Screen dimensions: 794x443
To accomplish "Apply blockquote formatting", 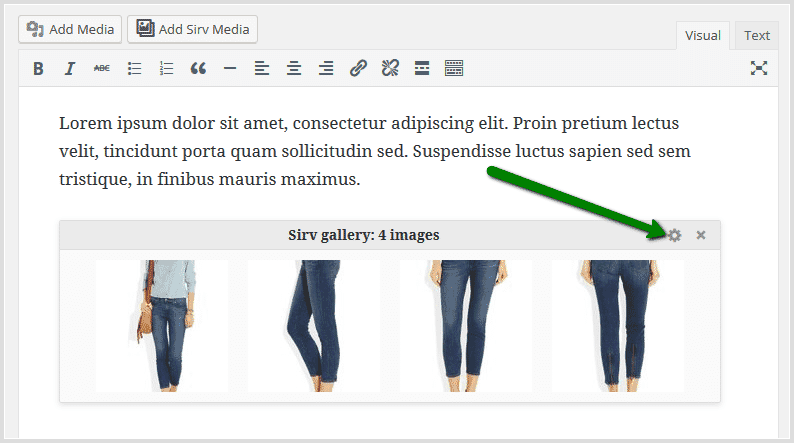I will tap(198, 68).
